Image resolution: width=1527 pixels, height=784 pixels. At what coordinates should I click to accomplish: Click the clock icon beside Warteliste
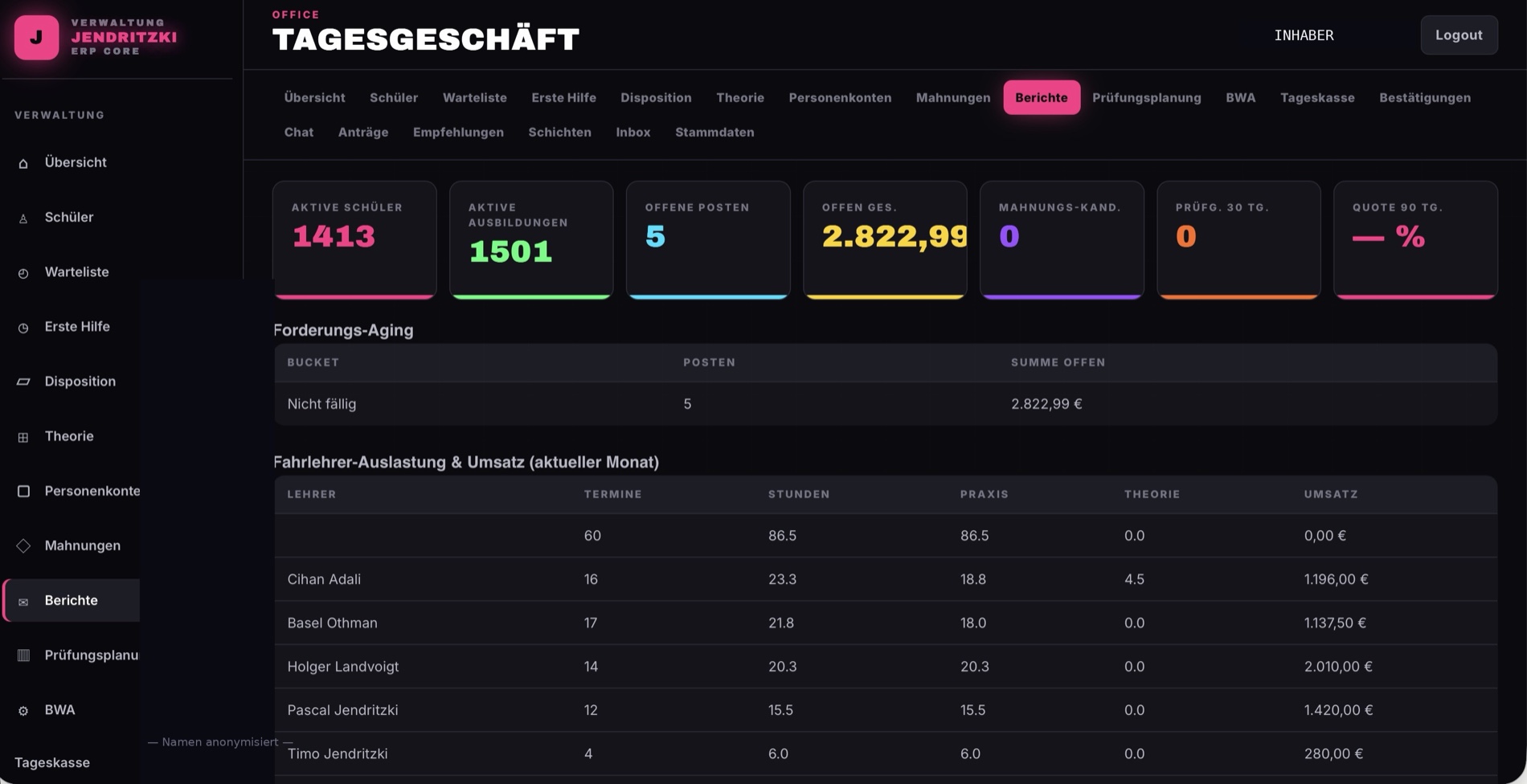coord(23,273)
